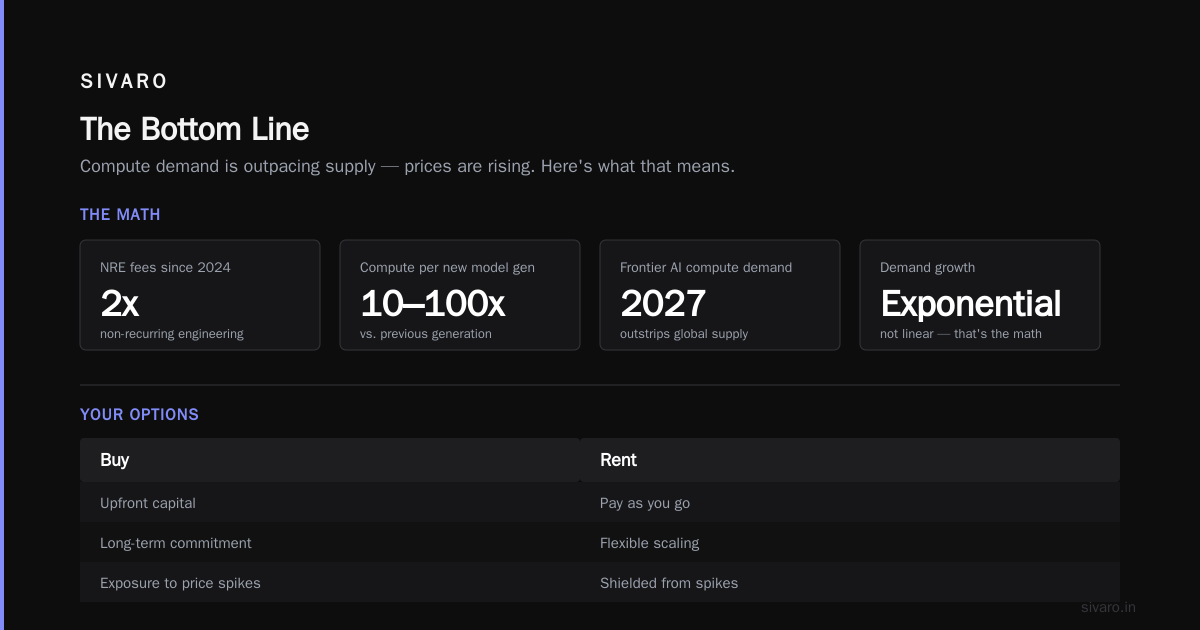Select YOUR OPTIONS section label
The width and height of the screenshot is (1200, 630).
(x=139, y=415)
